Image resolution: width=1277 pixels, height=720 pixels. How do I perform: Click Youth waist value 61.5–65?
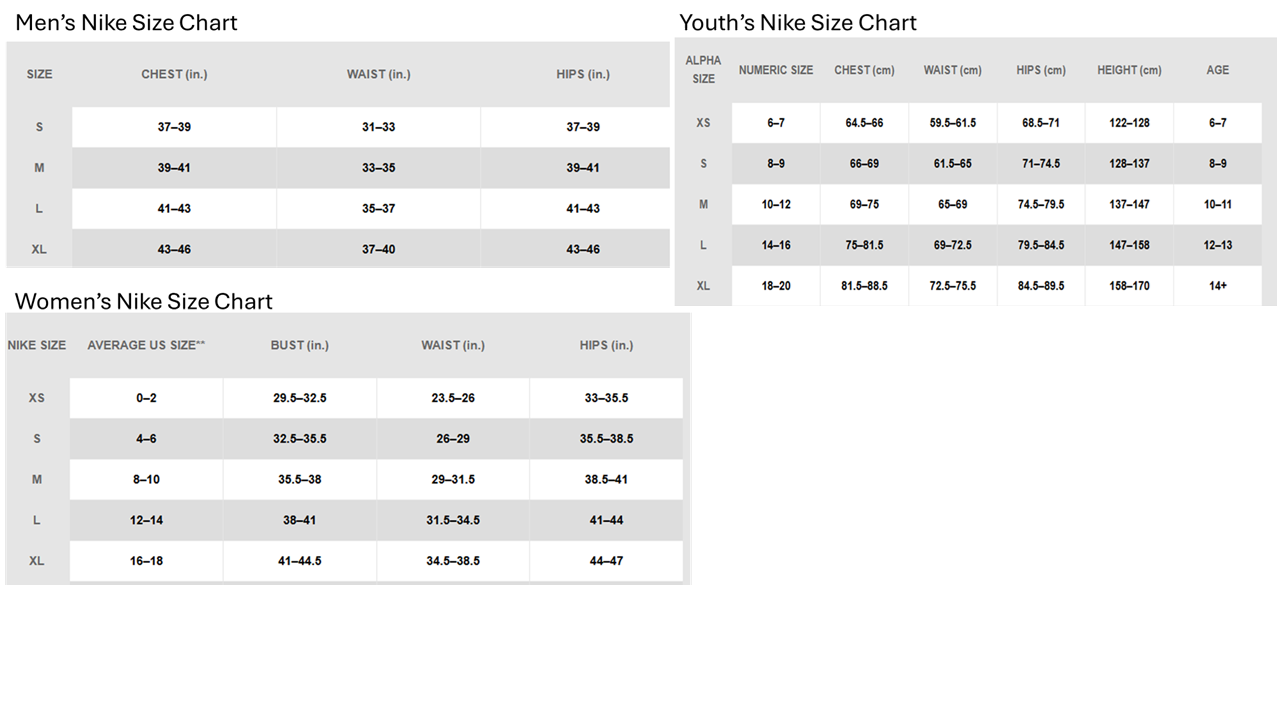pyautogui.click(x=952, y=164)
